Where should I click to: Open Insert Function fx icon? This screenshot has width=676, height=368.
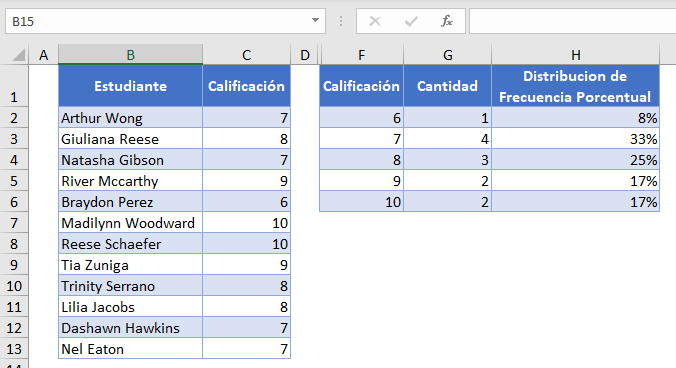[447, 21]
